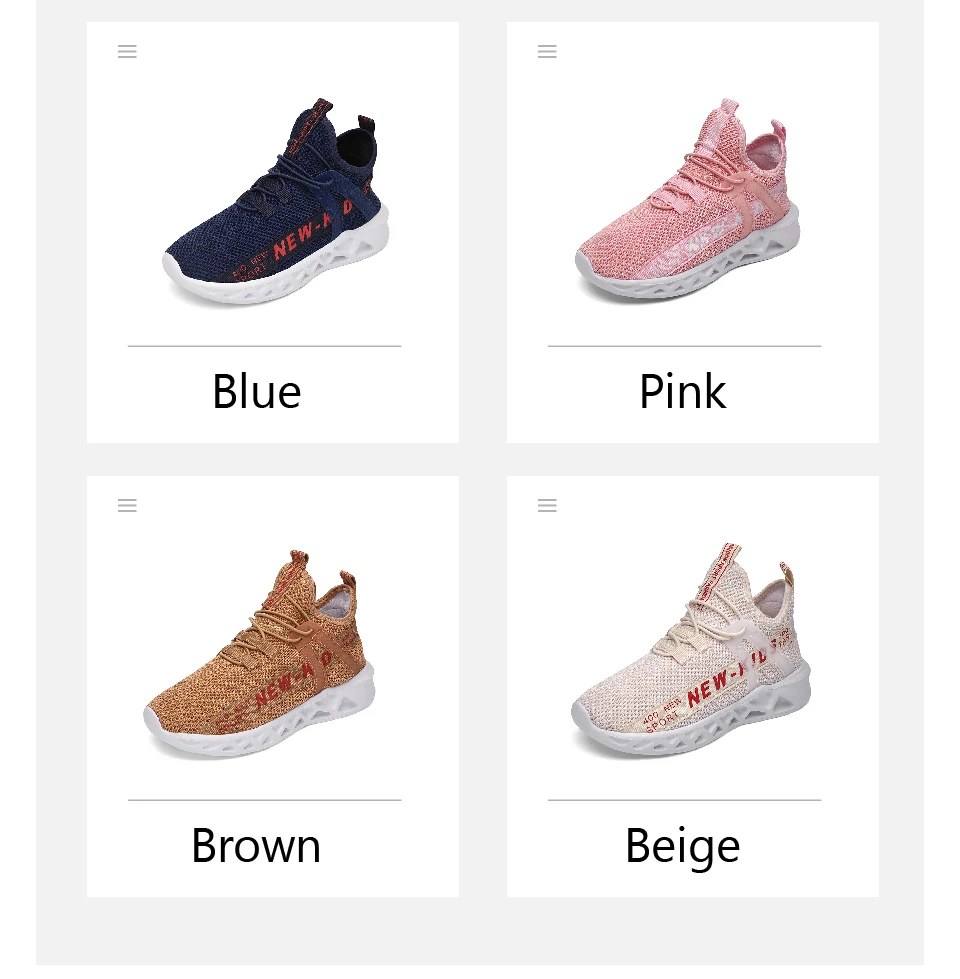Click the Beige color label
The image size is (960, 979).
[683, 848]
